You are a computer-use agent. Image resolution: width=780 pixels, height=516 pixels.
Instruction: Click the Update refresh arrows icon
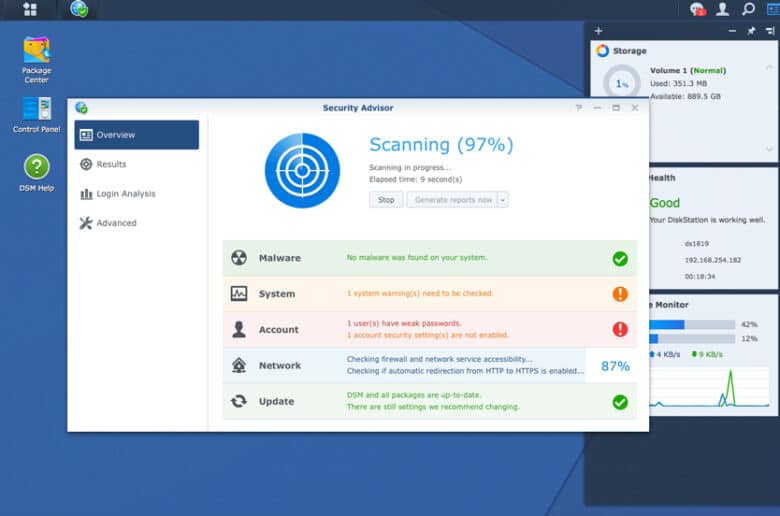coord(239,401)
